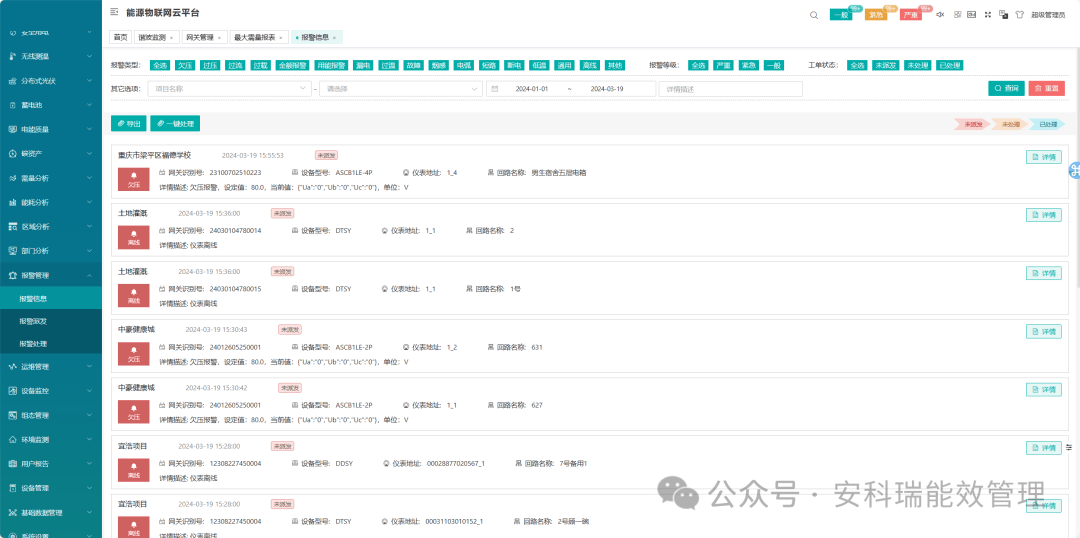
Task: Click the 一键处理 batch process button
Action: click(x=175, y=124)
